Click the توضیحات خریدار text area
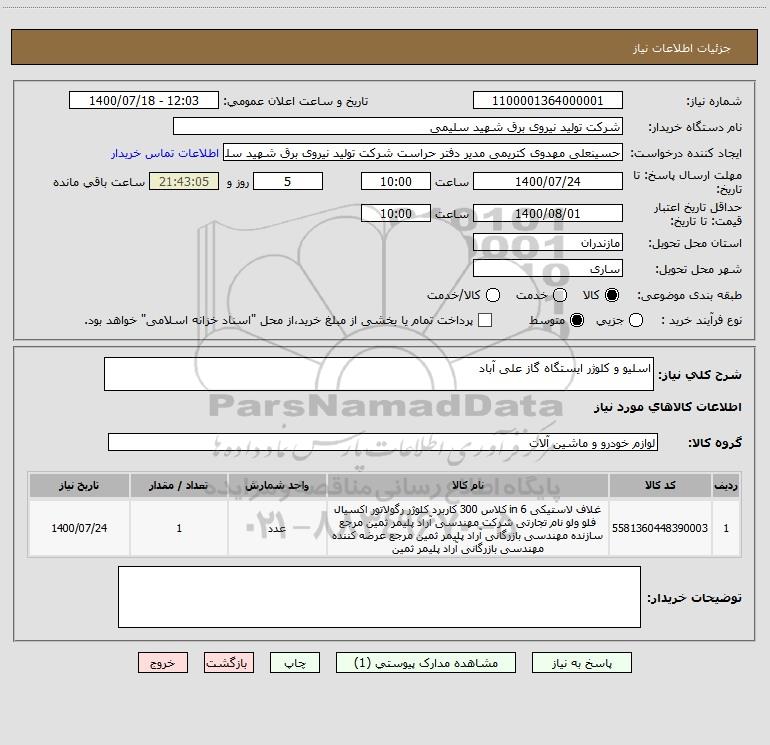770x745 pixels. [x=379, y=597]
